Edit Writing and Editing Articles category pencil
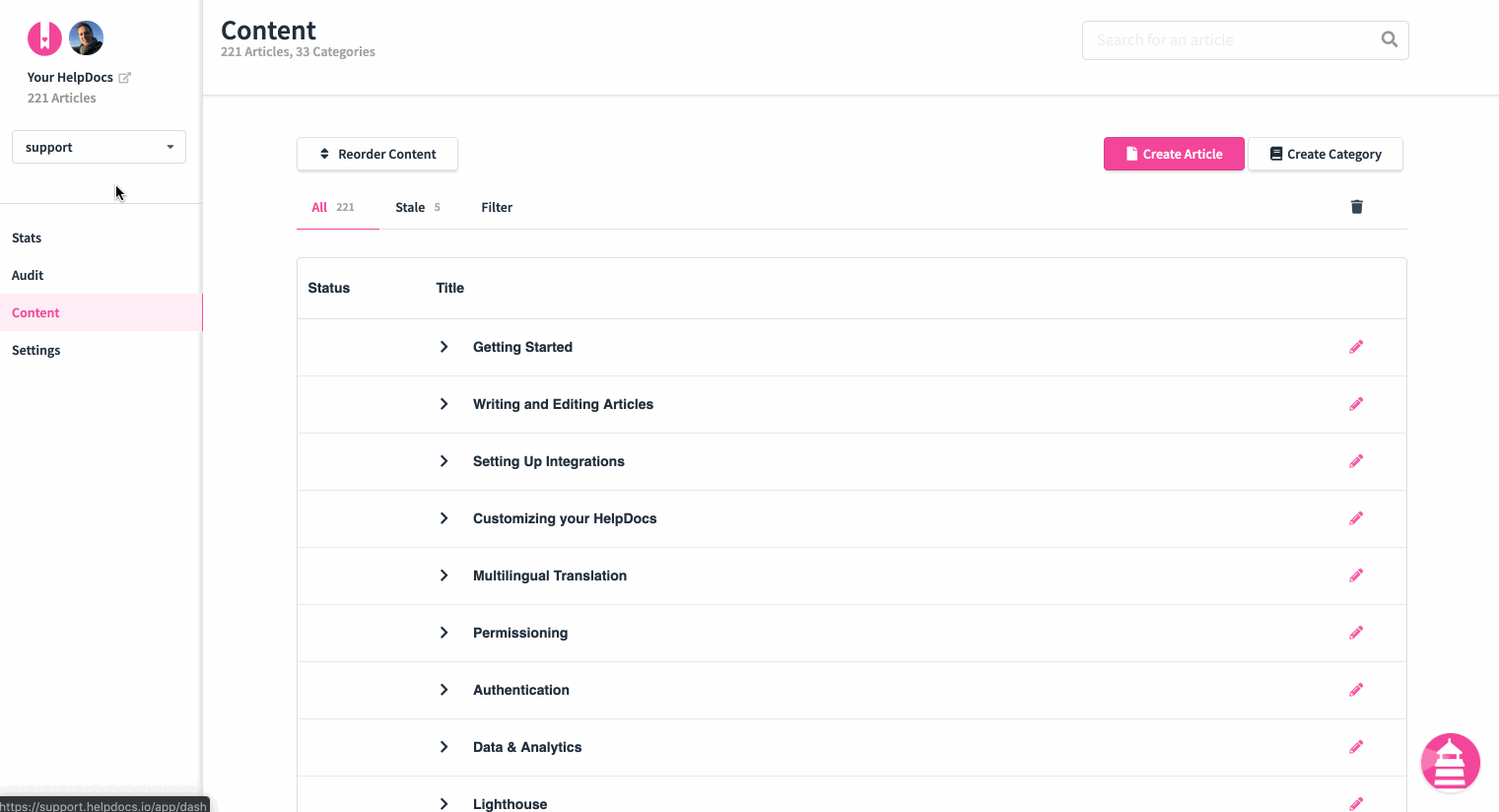This screenshot has height=812, width=1499. (1356, 404)
